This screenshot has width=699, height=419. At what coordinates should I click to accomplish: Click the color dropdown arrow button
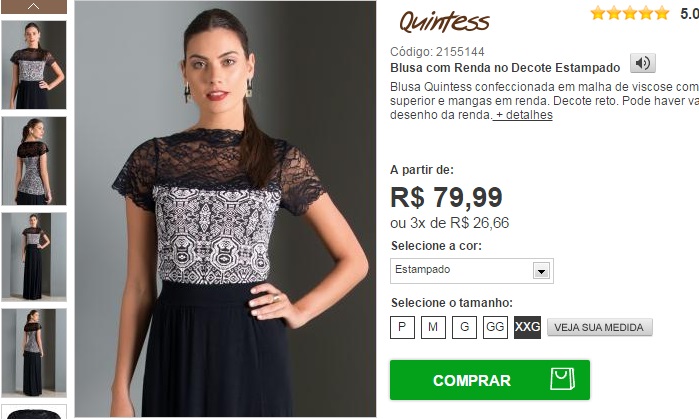[x=541, y=271]
